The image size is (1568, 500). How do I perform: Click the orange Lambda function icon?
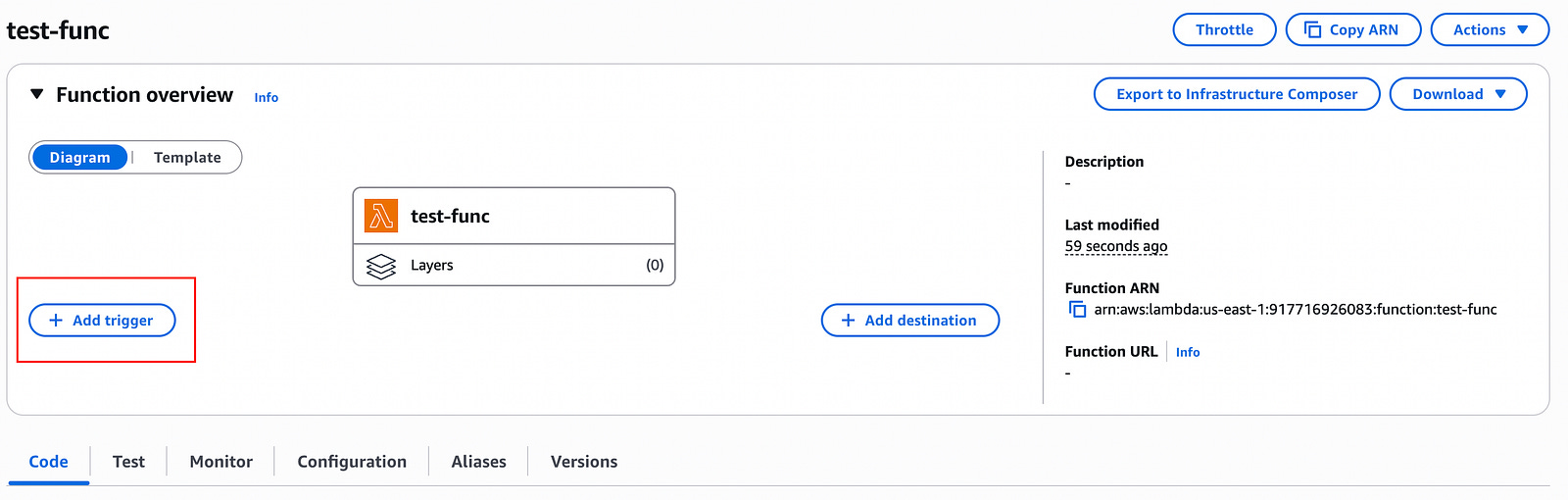(381, 216)
